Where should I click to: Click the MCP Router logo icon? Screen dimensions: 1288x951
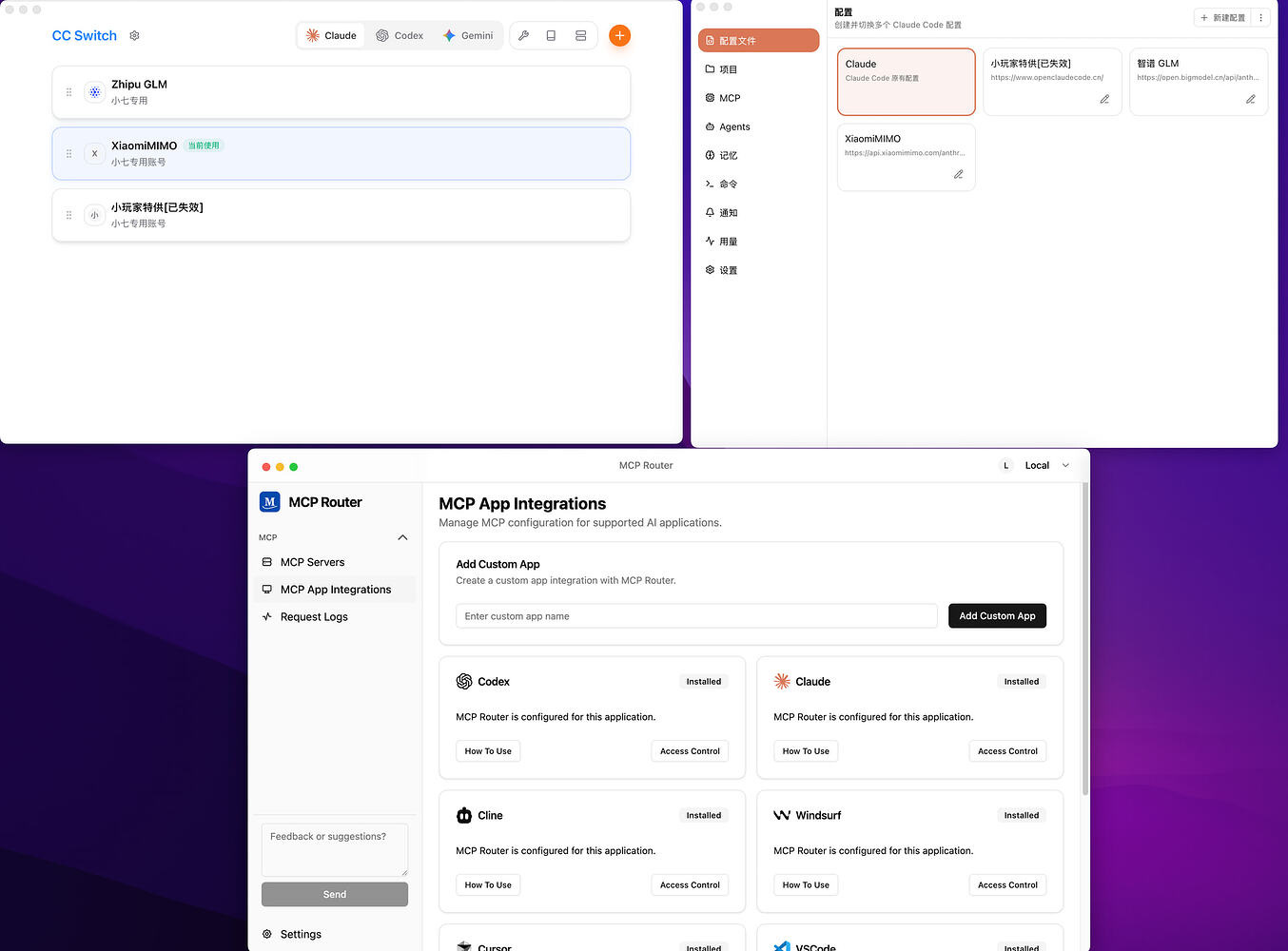point(270,502)
